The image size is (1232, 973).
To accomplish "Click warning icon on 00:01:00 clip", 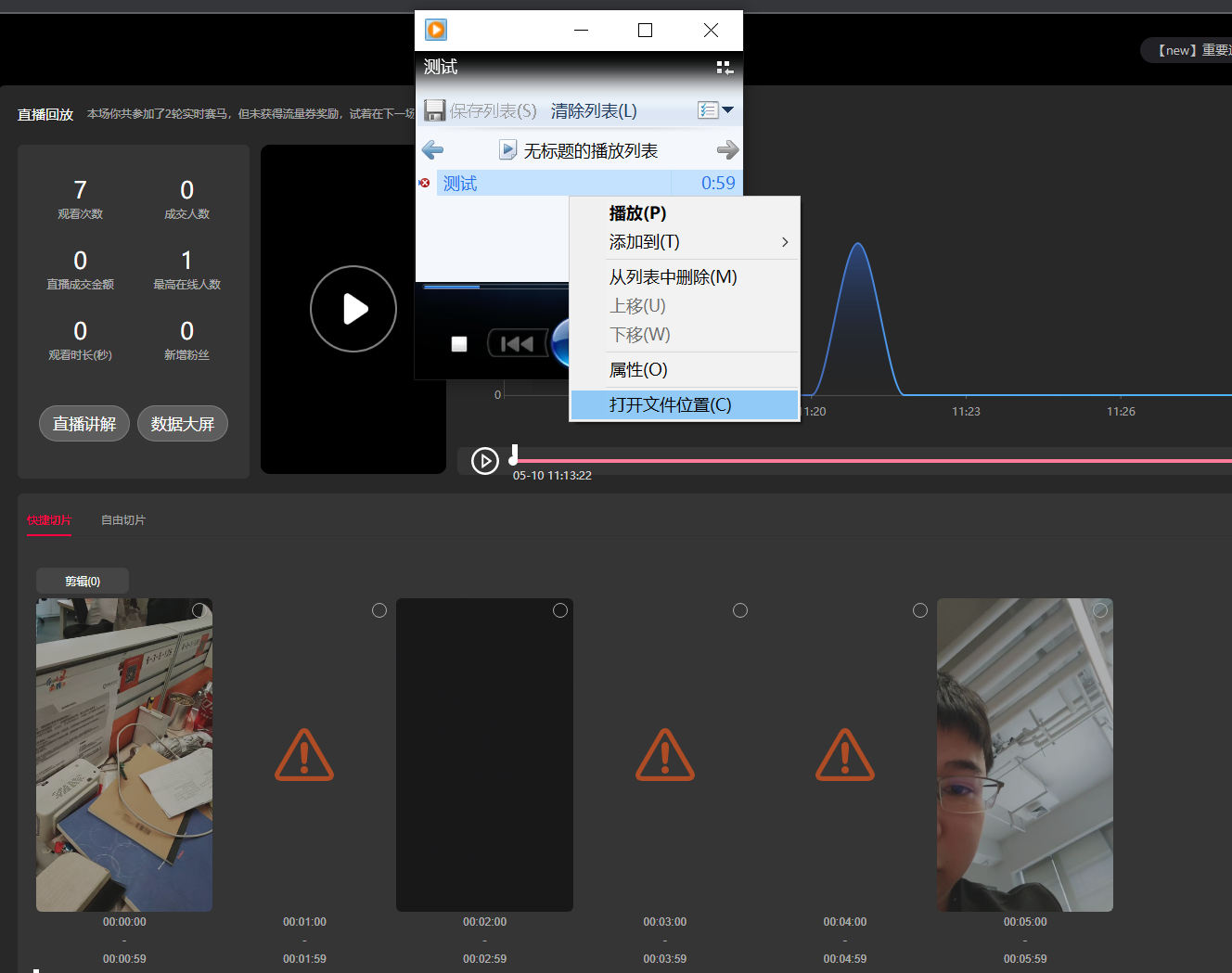I will (x=304, y=755).
